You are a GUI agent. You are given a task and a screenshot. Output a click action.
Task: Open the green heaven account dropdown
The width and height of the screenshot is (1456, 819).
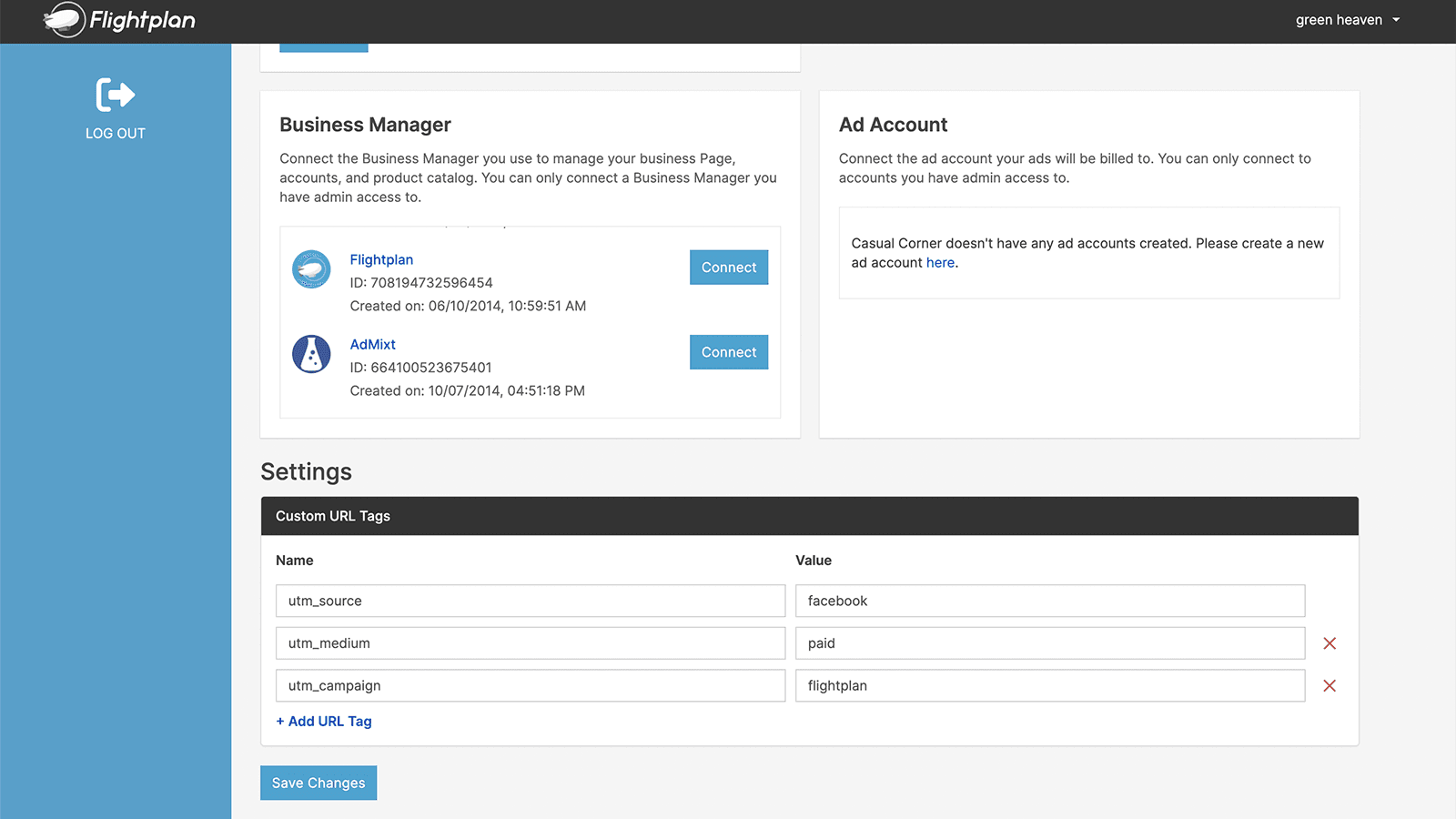[1348, 20]
